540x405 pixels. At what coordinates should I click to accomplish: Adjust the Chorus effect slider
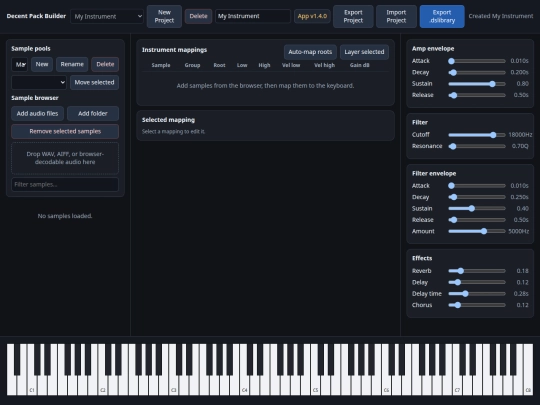[477, 305]
